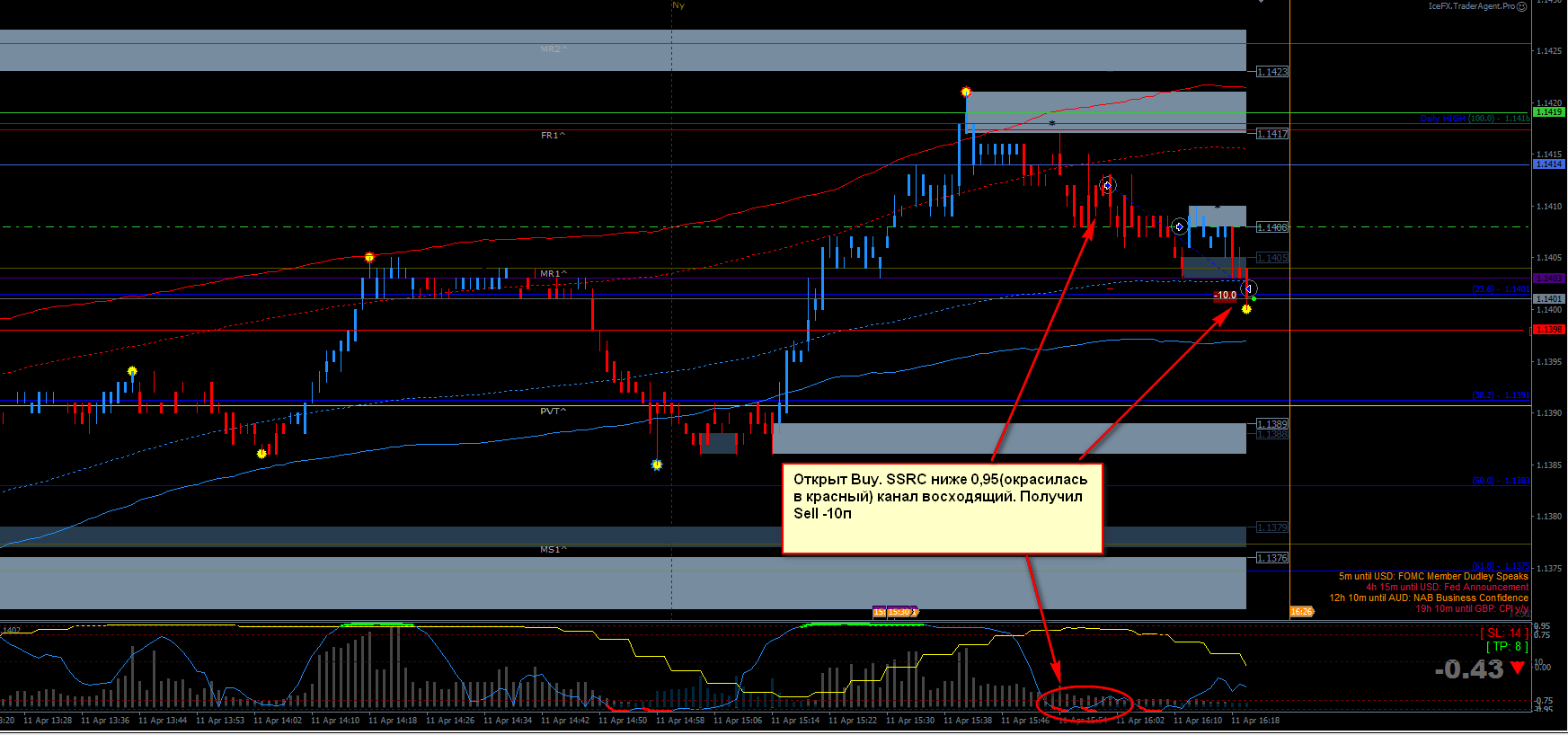Click the (38.2) Fibonacci level label
The image size is (1568, 735).
click(1501, 395)
